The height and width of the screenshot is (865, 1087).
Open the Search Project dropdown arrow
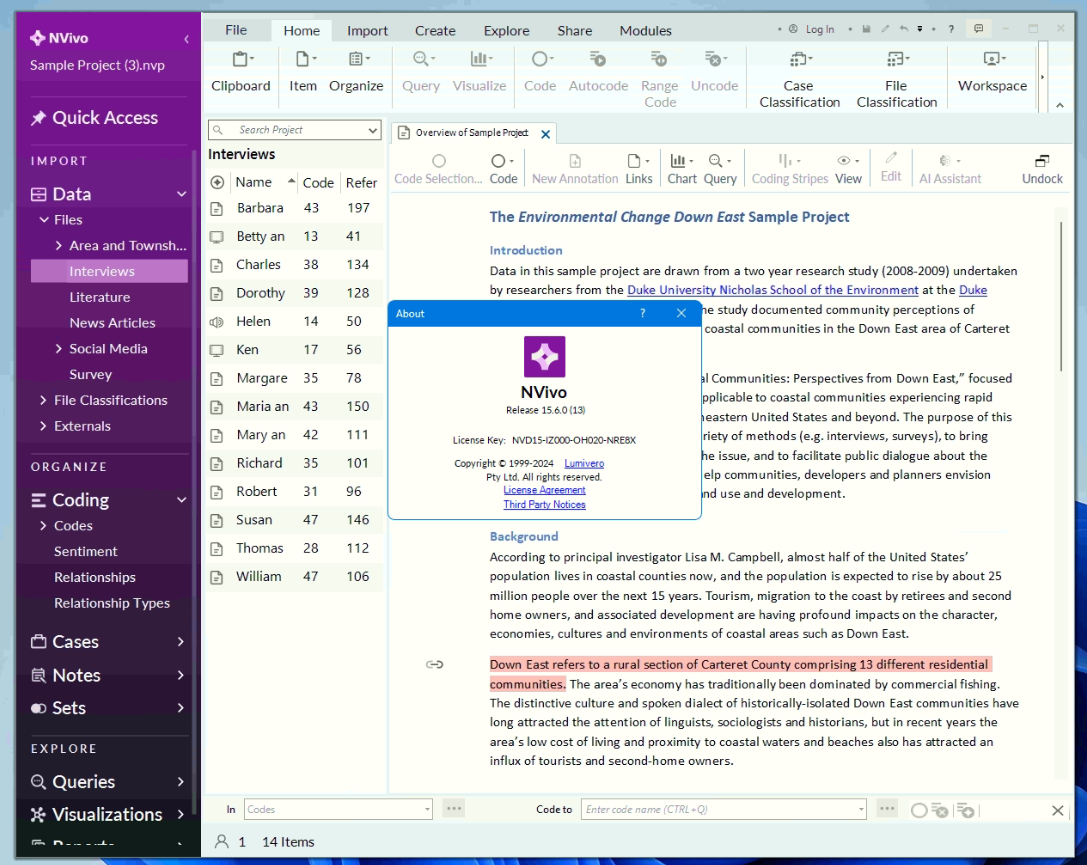pyautogui.click(x=372, y=130)
